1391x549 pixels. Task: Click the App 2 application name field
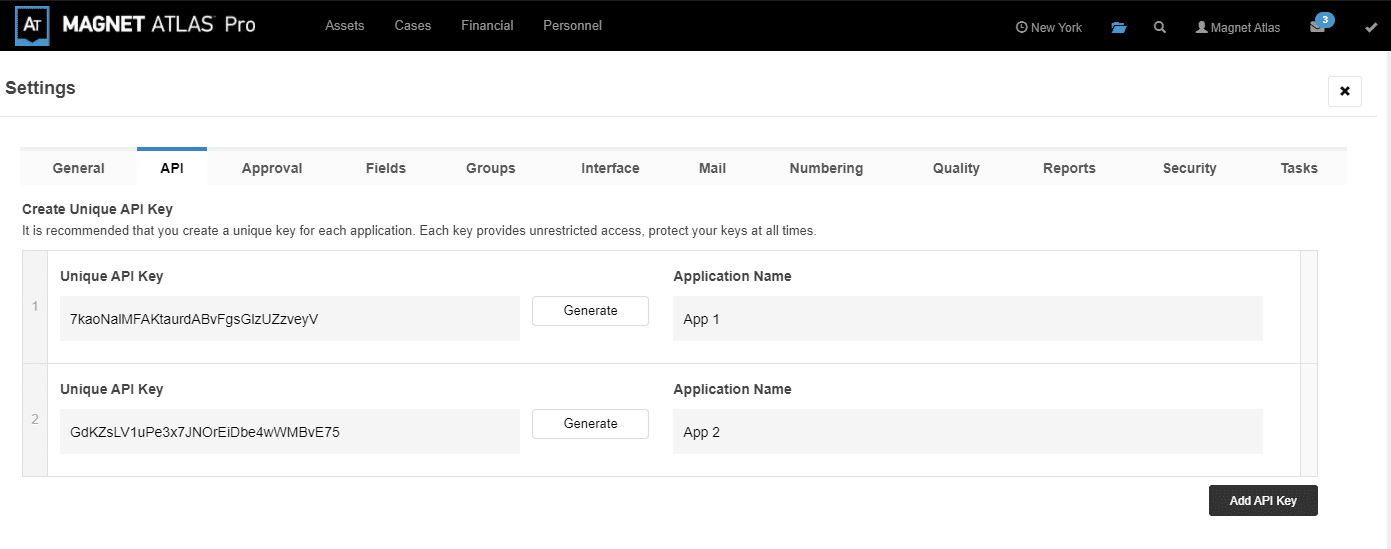tap(968, 432)
